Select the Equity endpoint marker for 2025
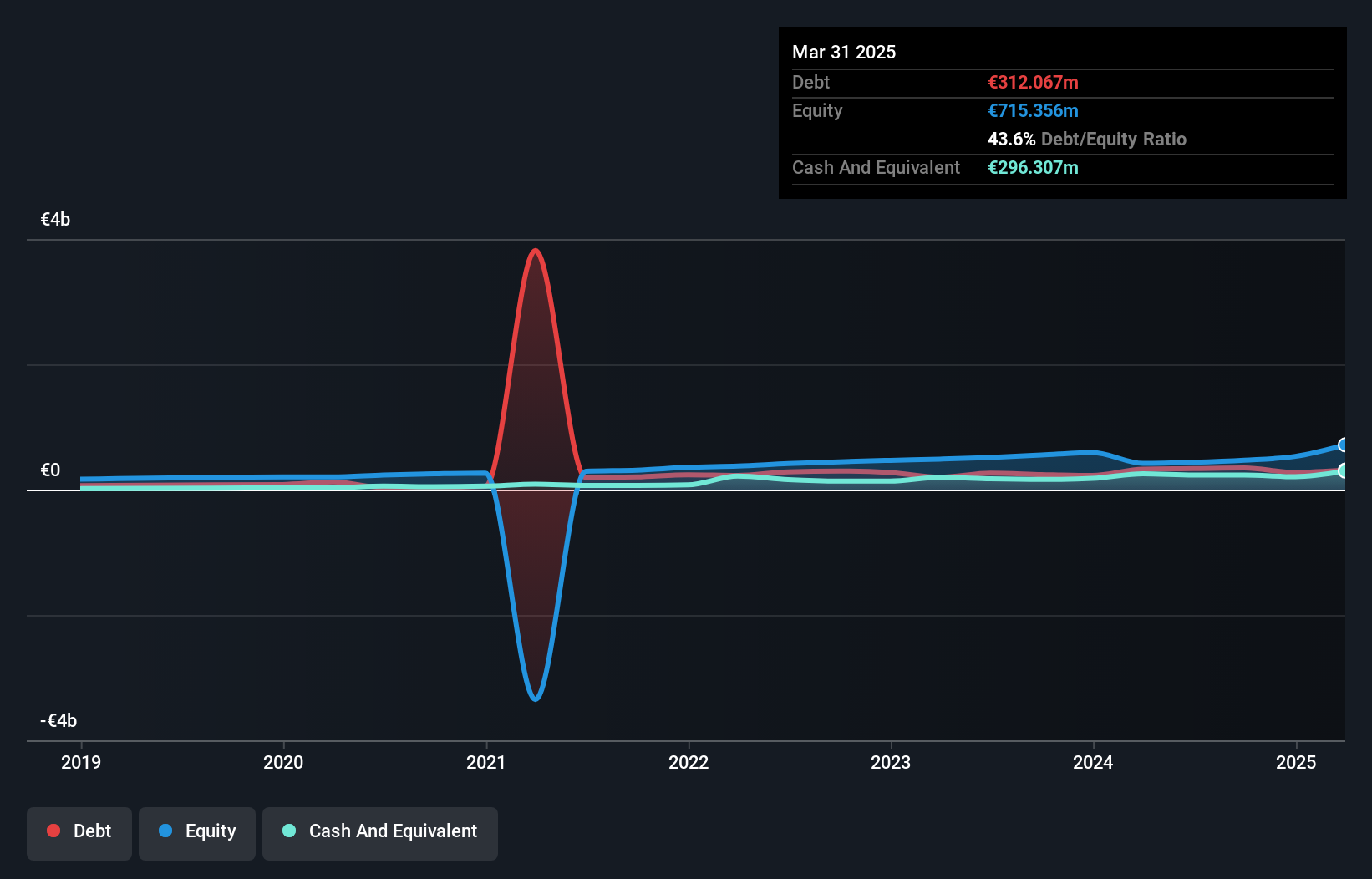 [1344, 445]
